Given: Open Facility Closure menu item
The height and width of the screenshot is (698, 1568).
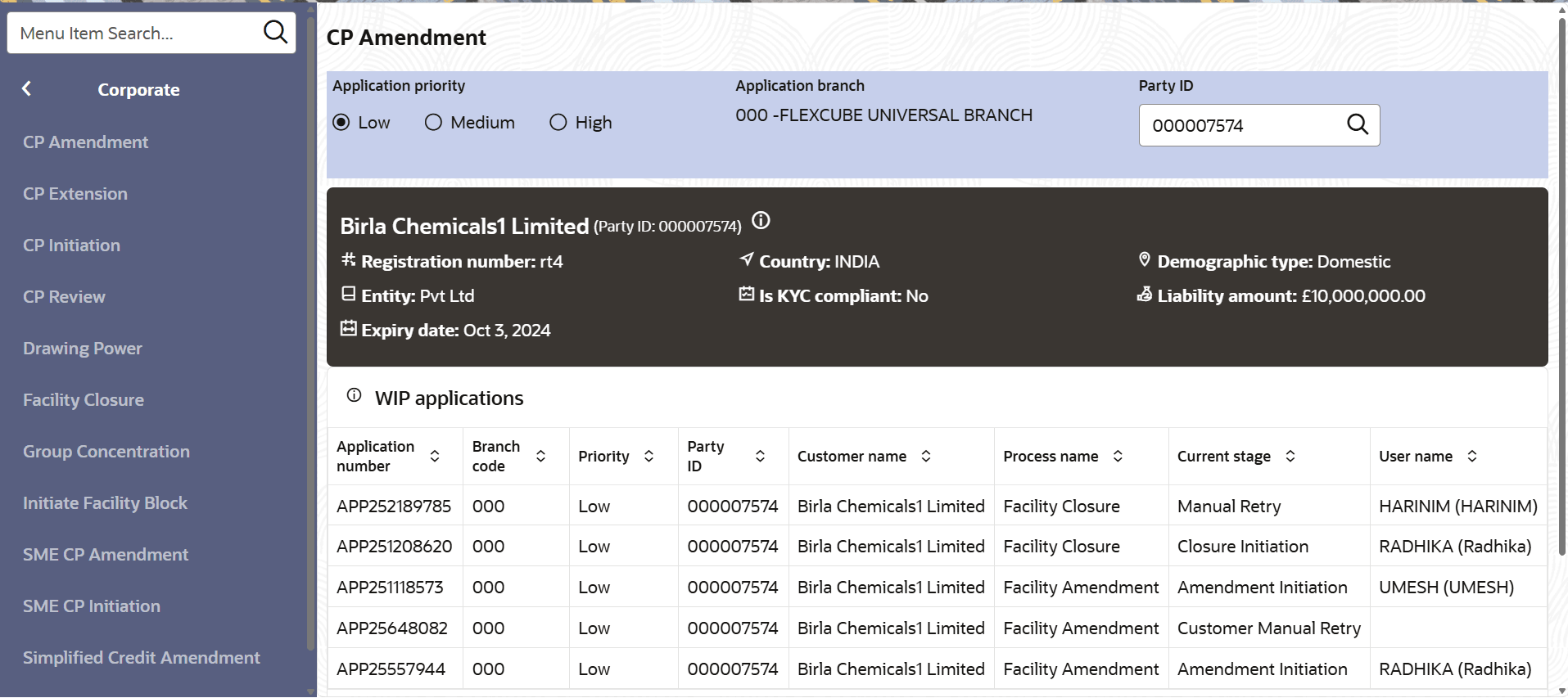Looking at the screenshot, I should pos(84,400).
